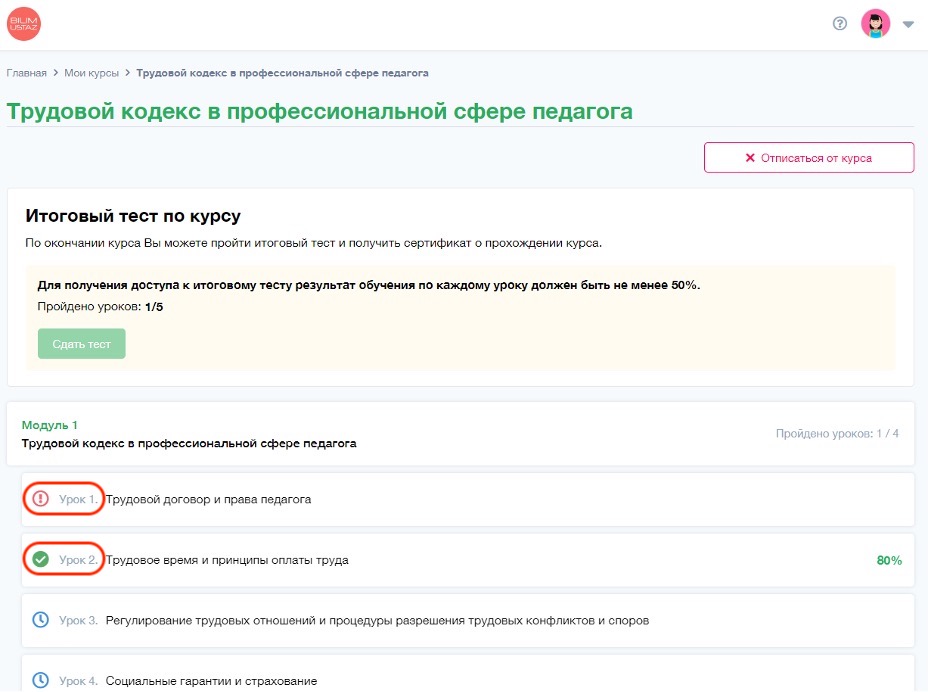Viewport: 928px width, 692px height.
Task: Click the green checkmark icon of Урок 2
Action: click(41, 560)
